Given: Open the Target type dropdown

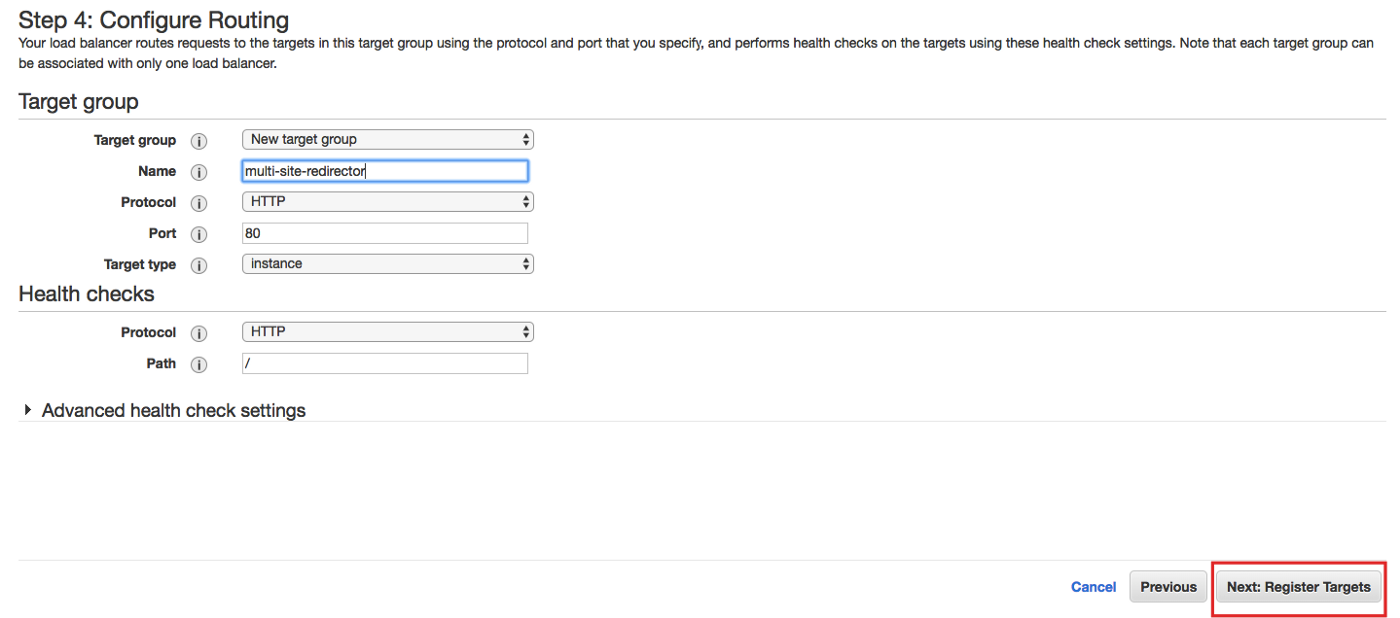Looking at the screenshot, I should pyautogui.click(x=387, y=264).
